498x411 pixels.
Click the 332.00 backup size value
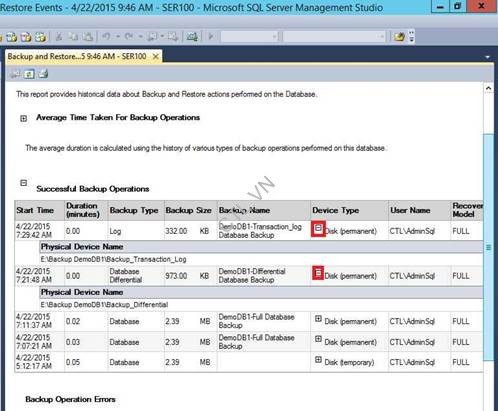(x=176, y=231)
